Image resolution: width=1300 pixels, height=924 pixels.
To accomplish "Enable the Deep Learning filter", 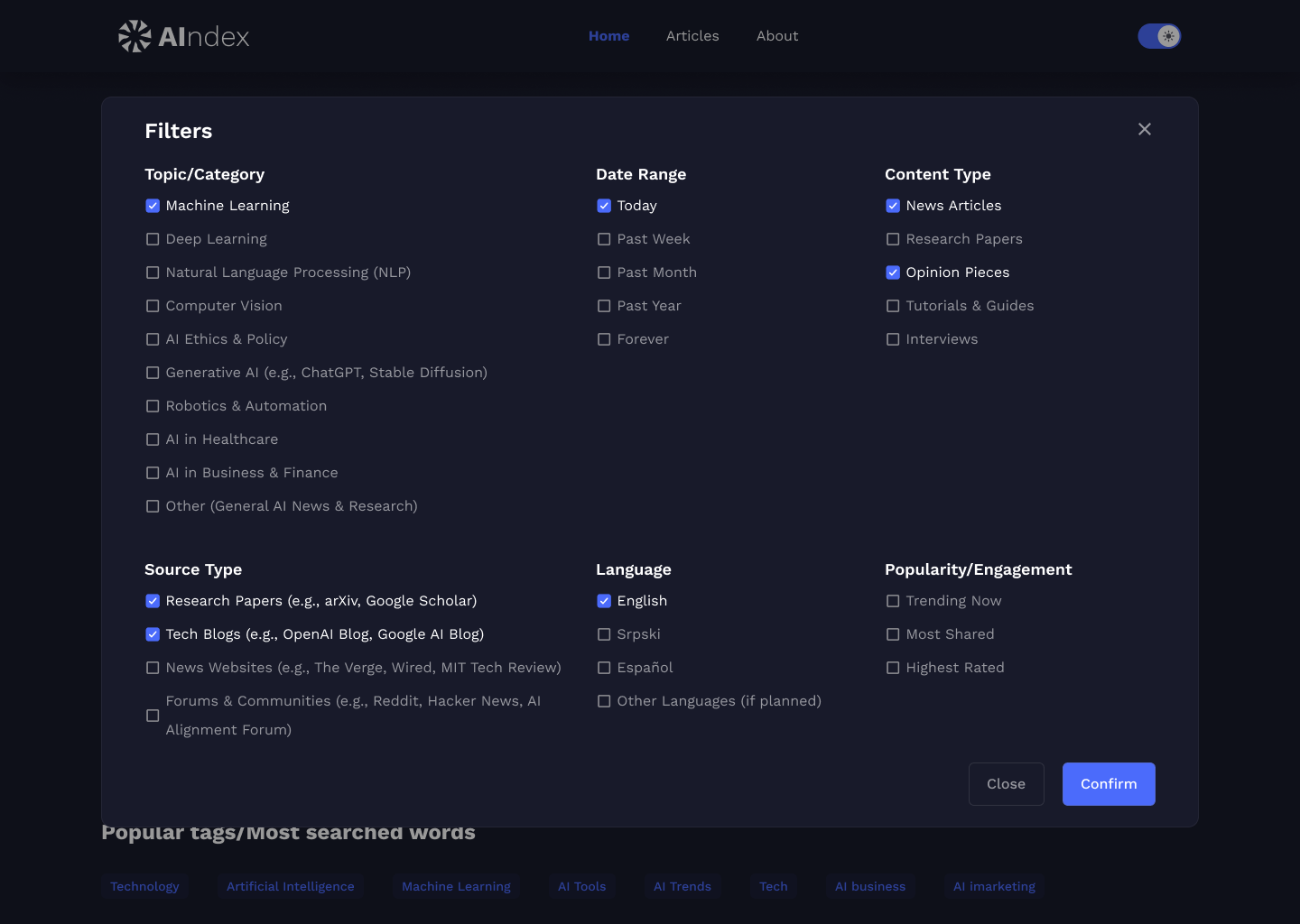I will click(x=153, y=239).
